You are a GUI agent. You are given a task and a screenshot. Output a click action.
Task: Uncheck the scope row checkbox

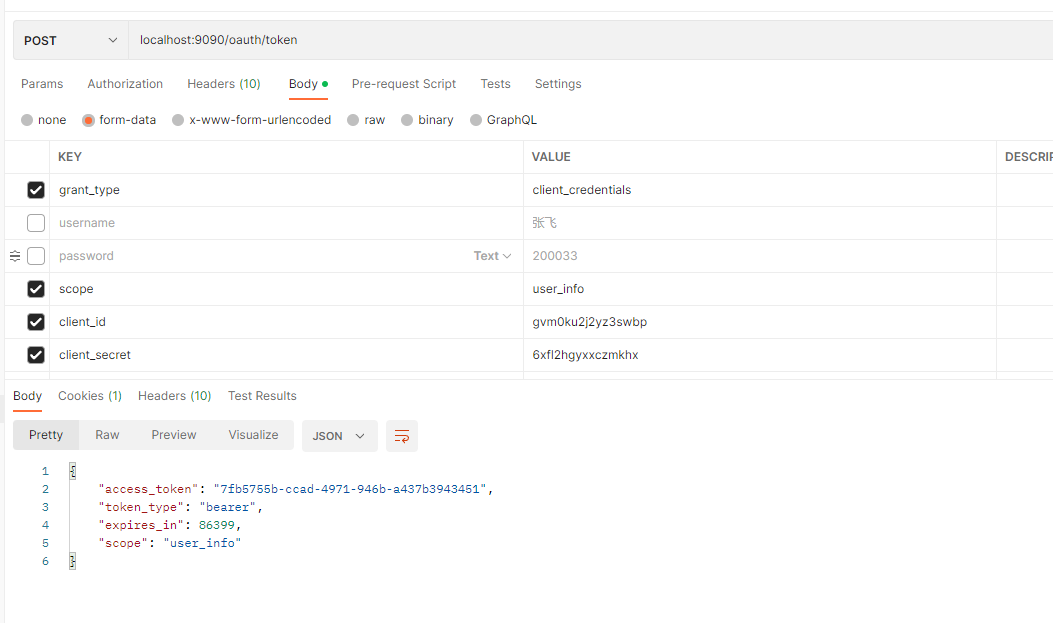pyautogui.click(x=36, y=289)
